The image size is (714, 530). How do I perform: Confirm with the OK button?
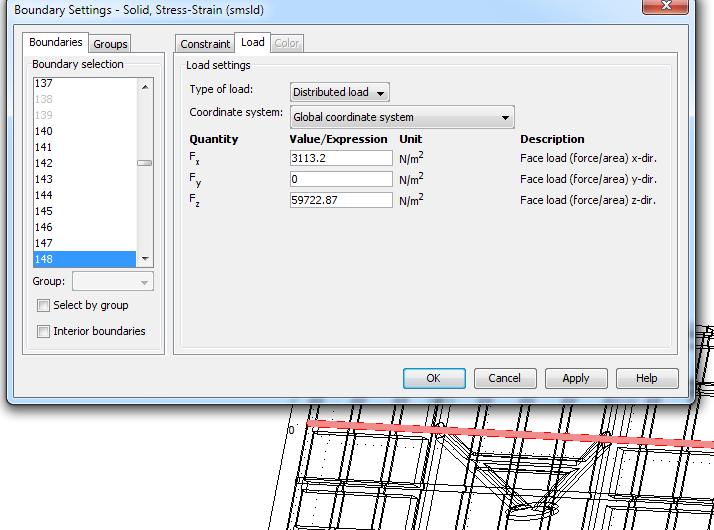click(x=434, y=378)
